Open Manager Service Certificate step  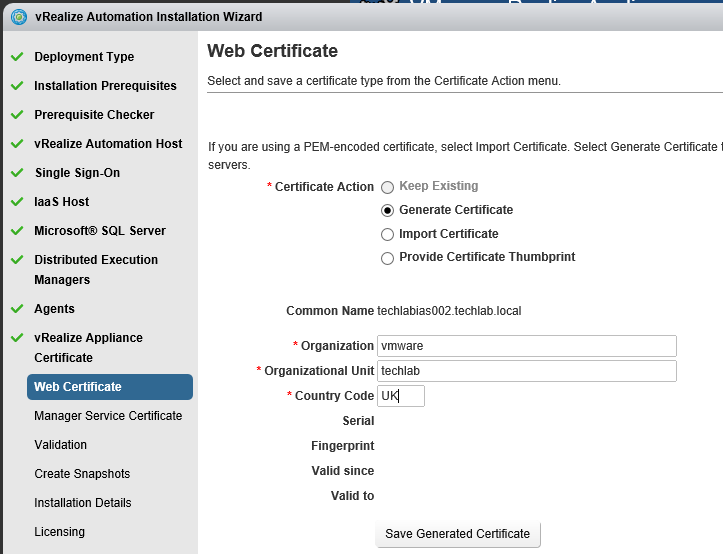[x=108, y=416]
